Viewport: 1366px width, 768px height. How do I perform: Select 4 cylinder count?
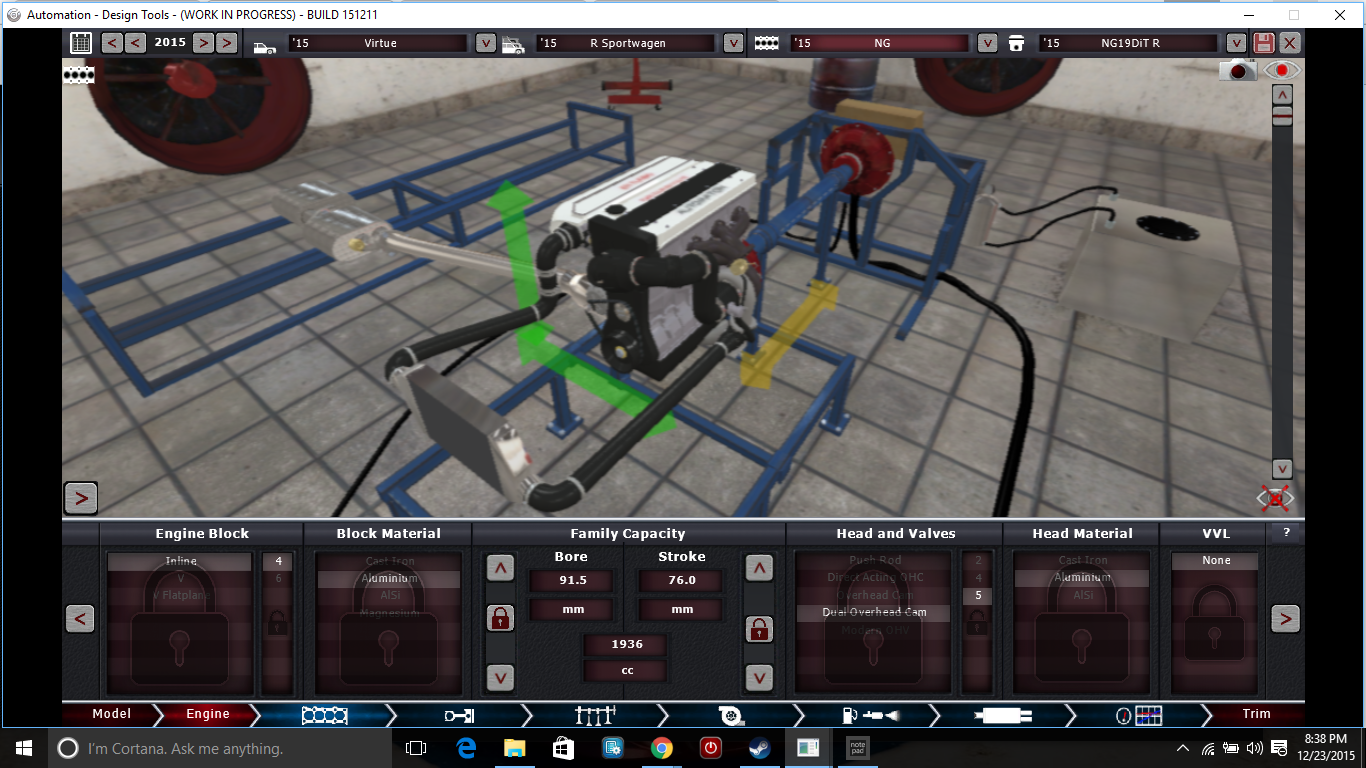click(x=278, y=562)
